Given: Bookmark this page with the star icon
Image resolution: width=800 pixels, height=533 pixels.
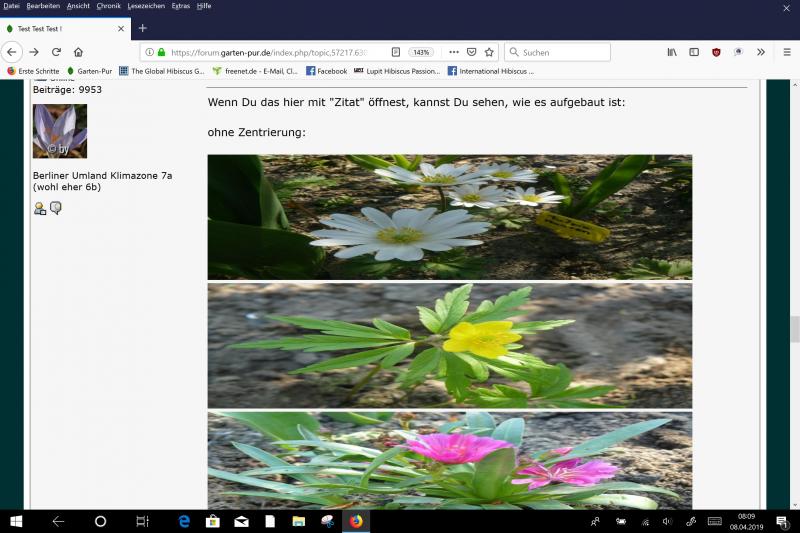Looking at the screenshot, I should pyautogui.click(x=489, y=52).
